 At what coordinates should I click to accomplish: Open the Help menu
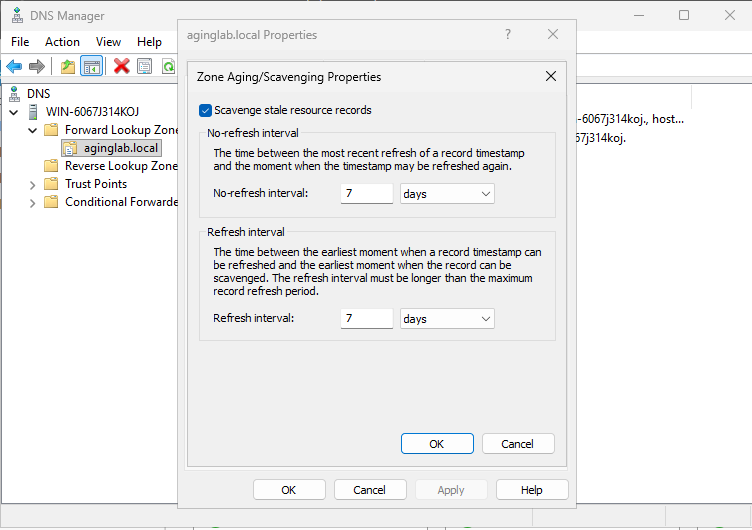(x=149, y=42)
